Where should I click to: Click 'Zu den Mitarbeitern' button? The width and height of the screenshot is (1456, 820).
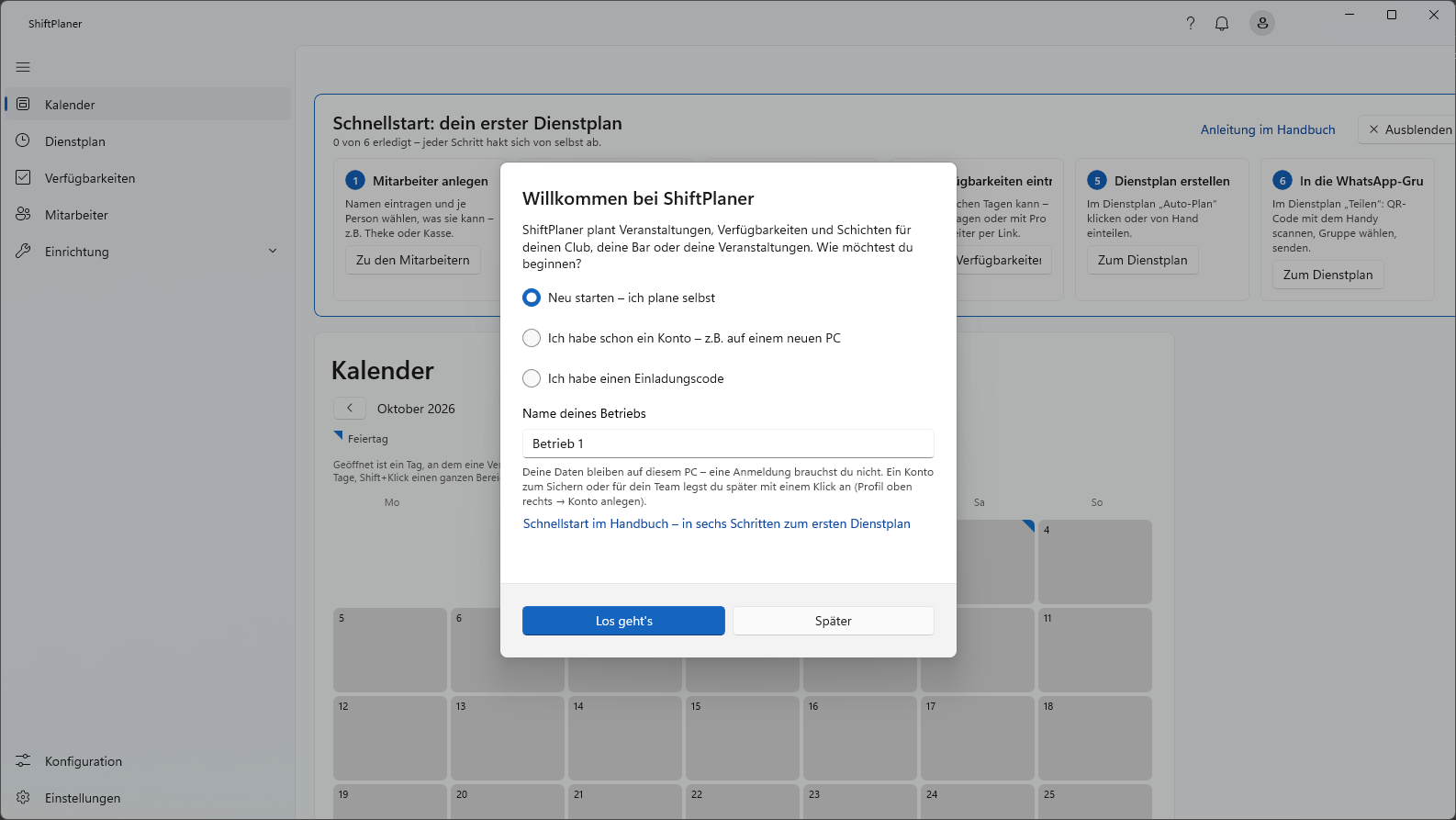(413, 260)
